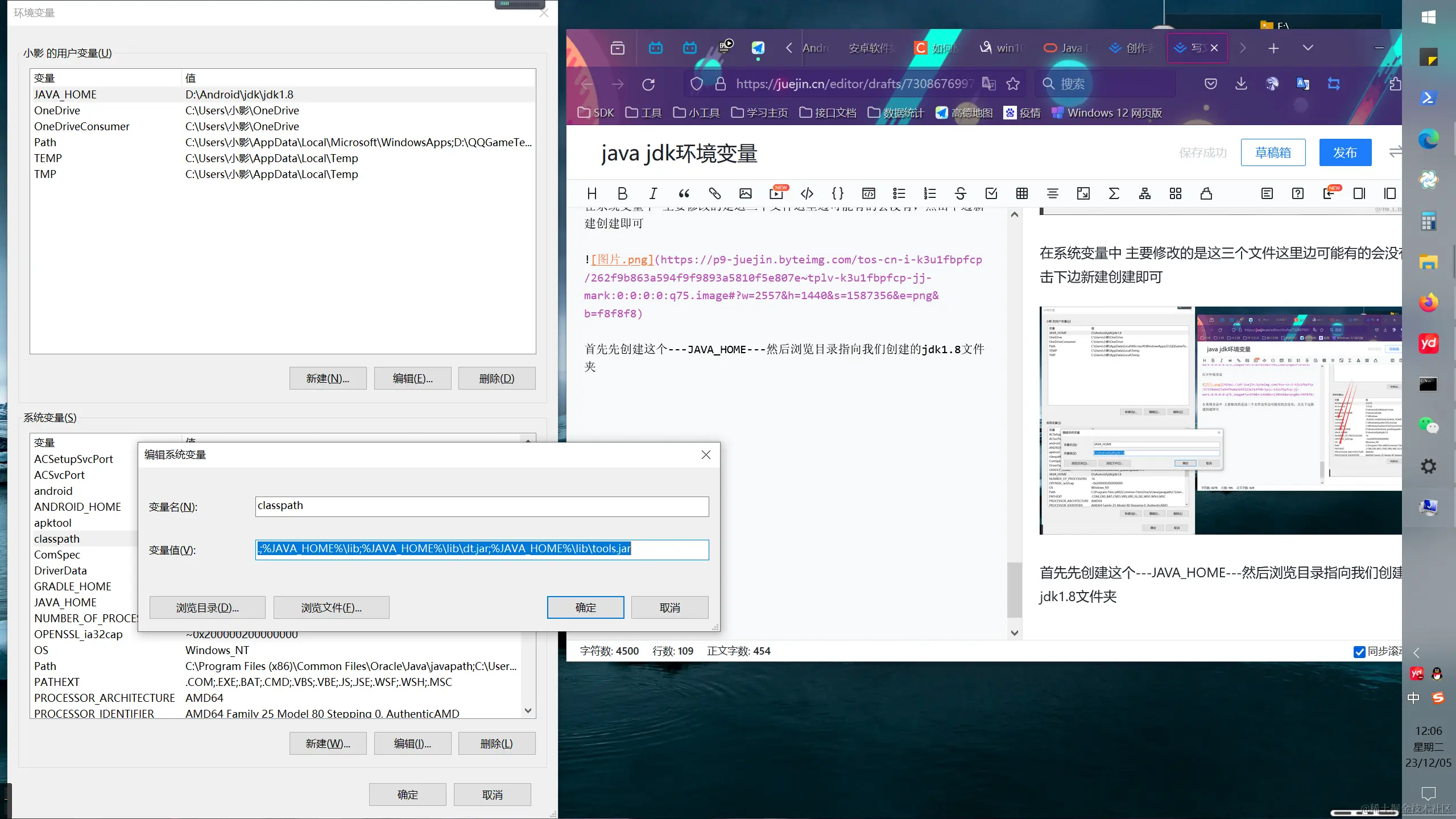The width and height of the screenshot is (1456, 819).
Task: Open the 接口文档 bookmarks folder
Action: (828, 113)
